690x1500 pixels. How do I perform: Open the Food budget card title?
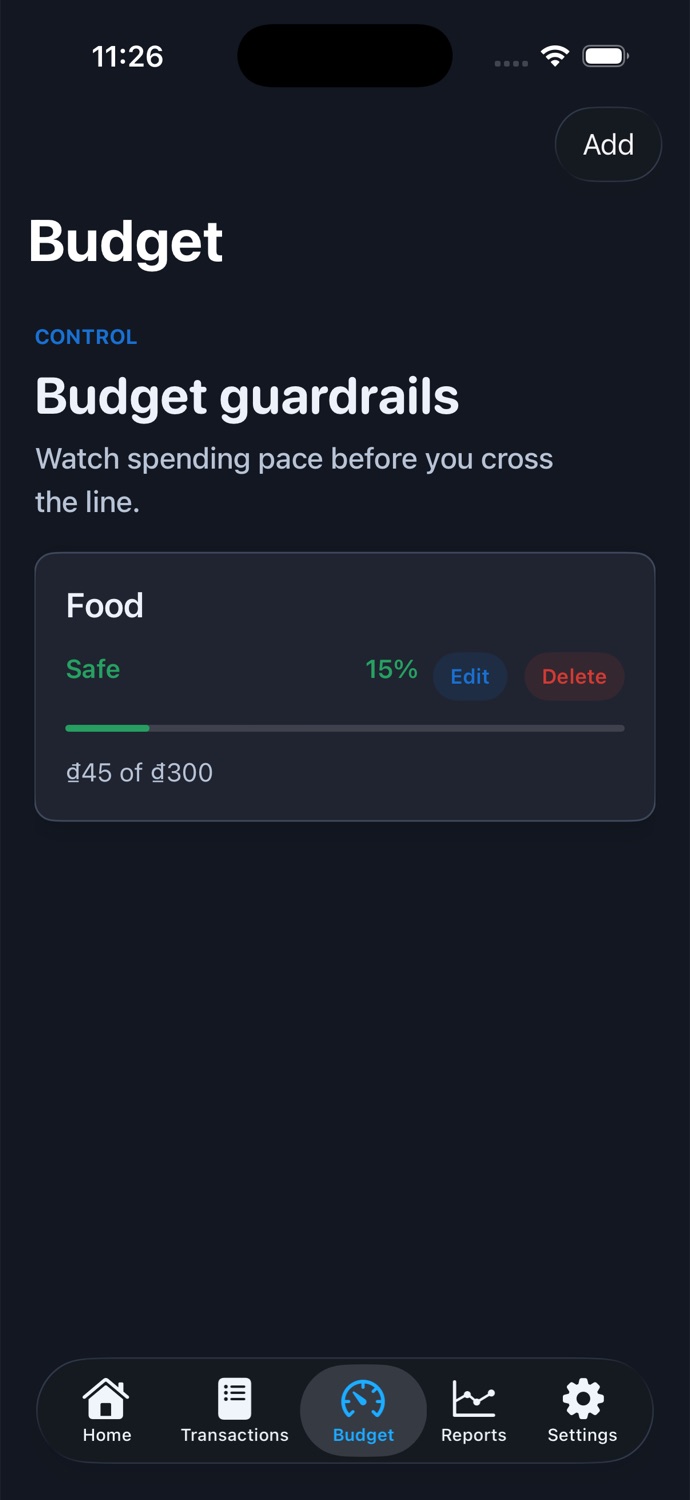click(105, 606)
